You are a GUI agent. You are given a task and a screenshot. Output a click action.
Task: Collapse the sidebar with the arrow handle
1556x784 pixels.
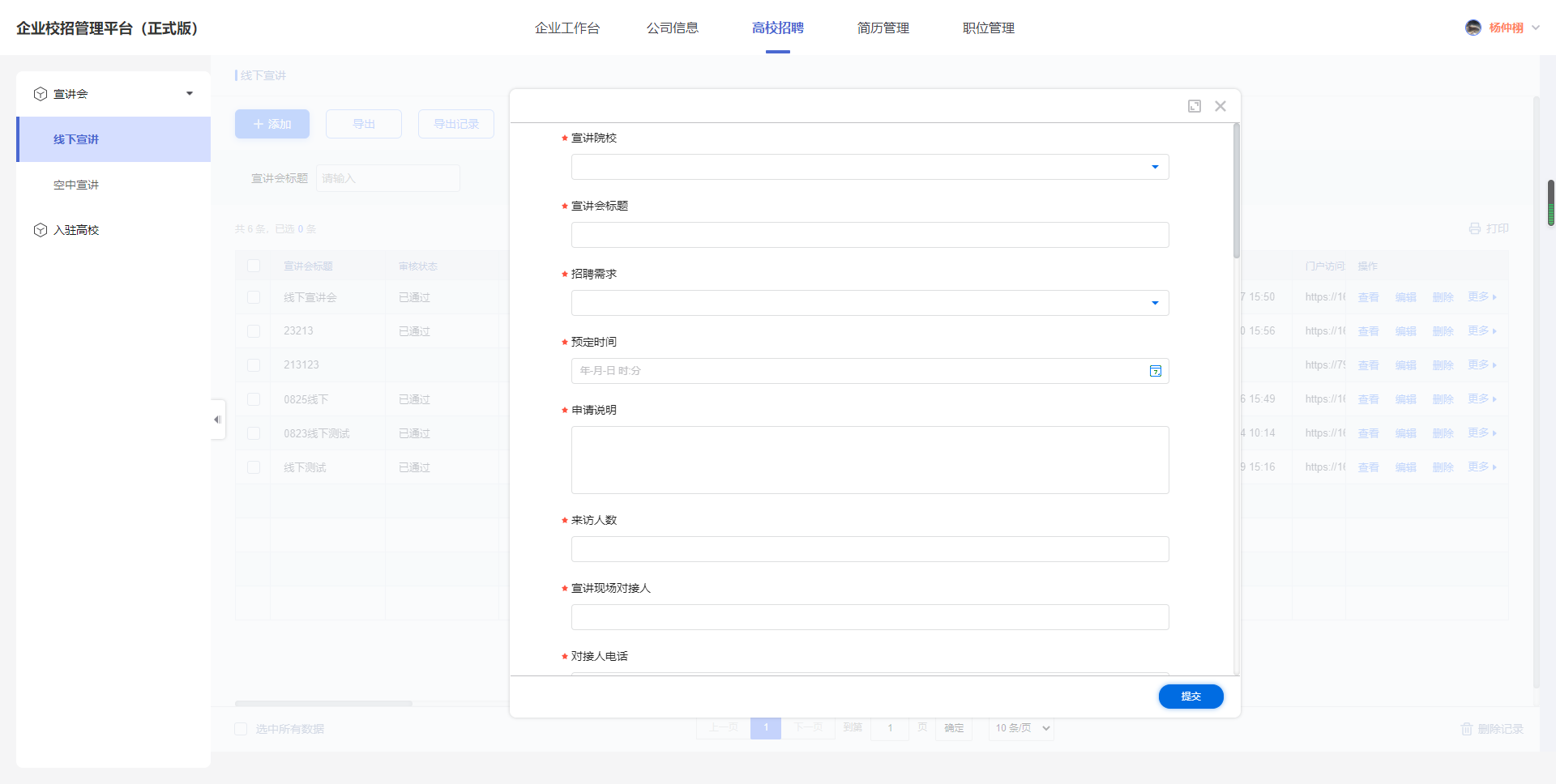point(217,420)
